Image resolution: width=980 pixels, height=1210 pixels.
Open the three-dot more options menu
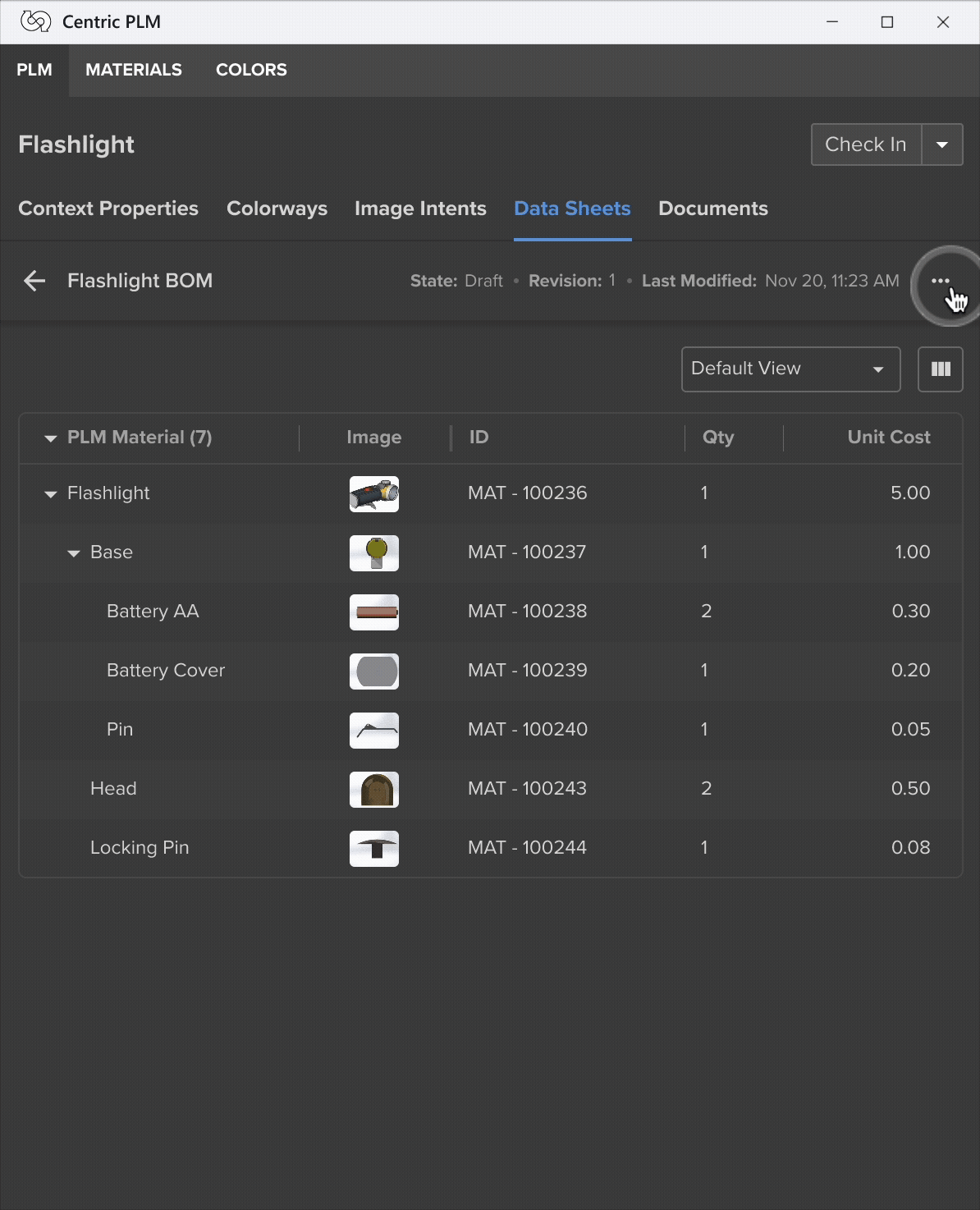pos(941,281)
